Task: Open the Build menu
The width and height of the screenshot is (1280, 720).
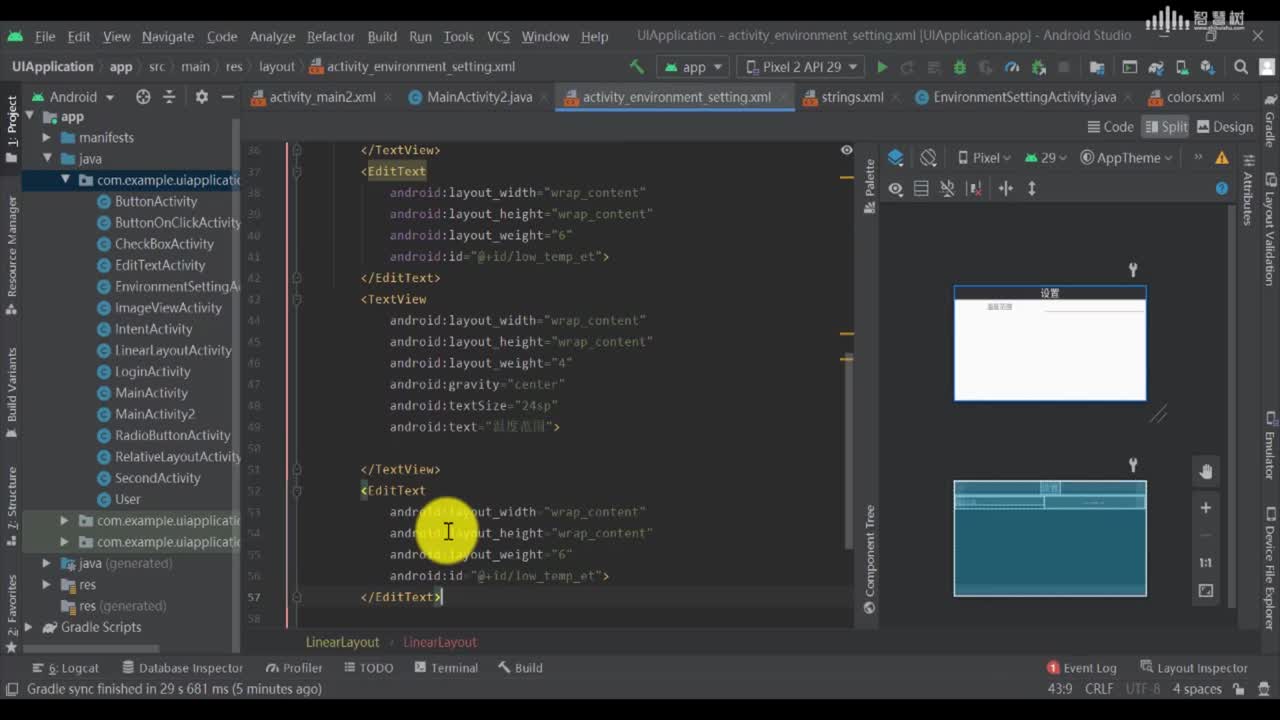Action: (x=382, y=36)
